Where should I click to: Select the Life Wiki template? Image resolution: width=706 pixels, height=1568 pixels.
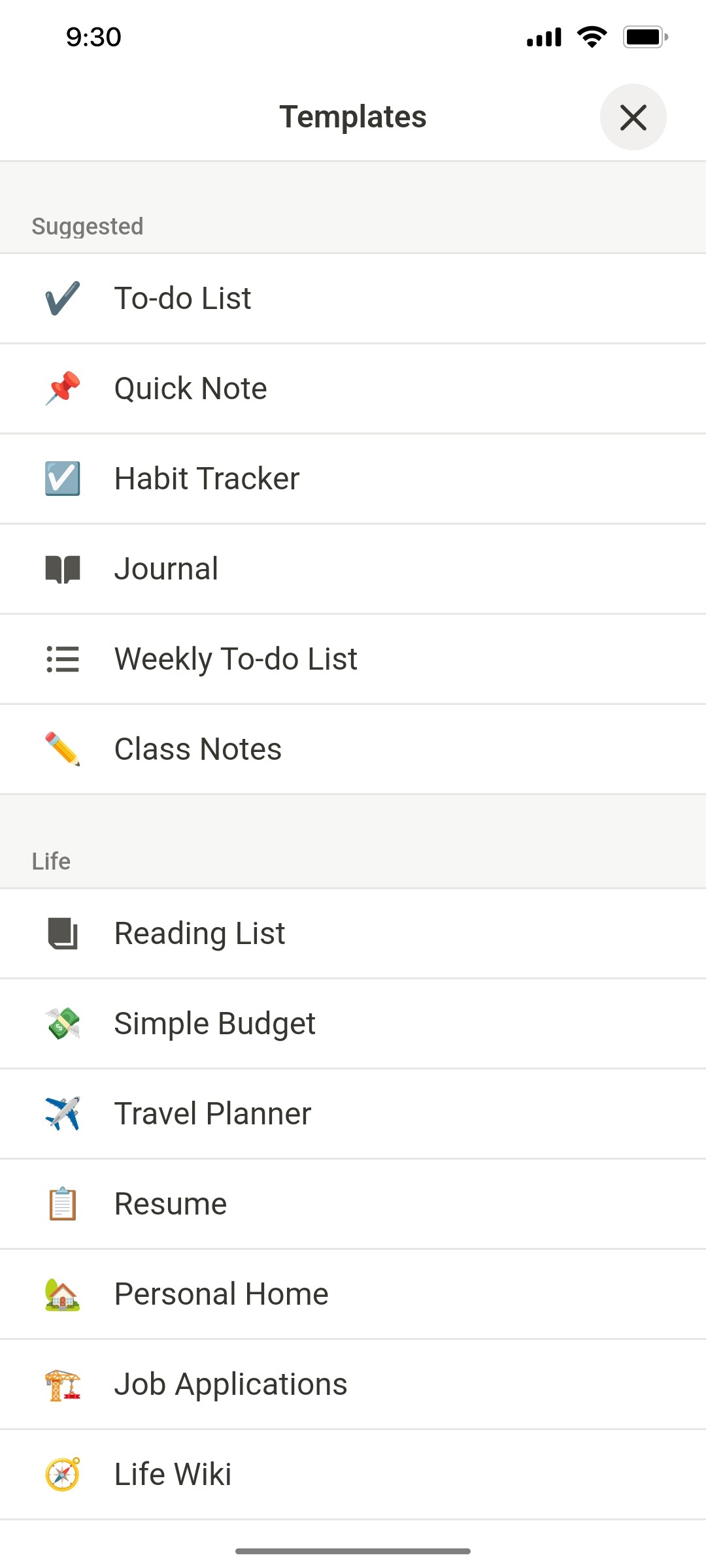(353, 1474)
